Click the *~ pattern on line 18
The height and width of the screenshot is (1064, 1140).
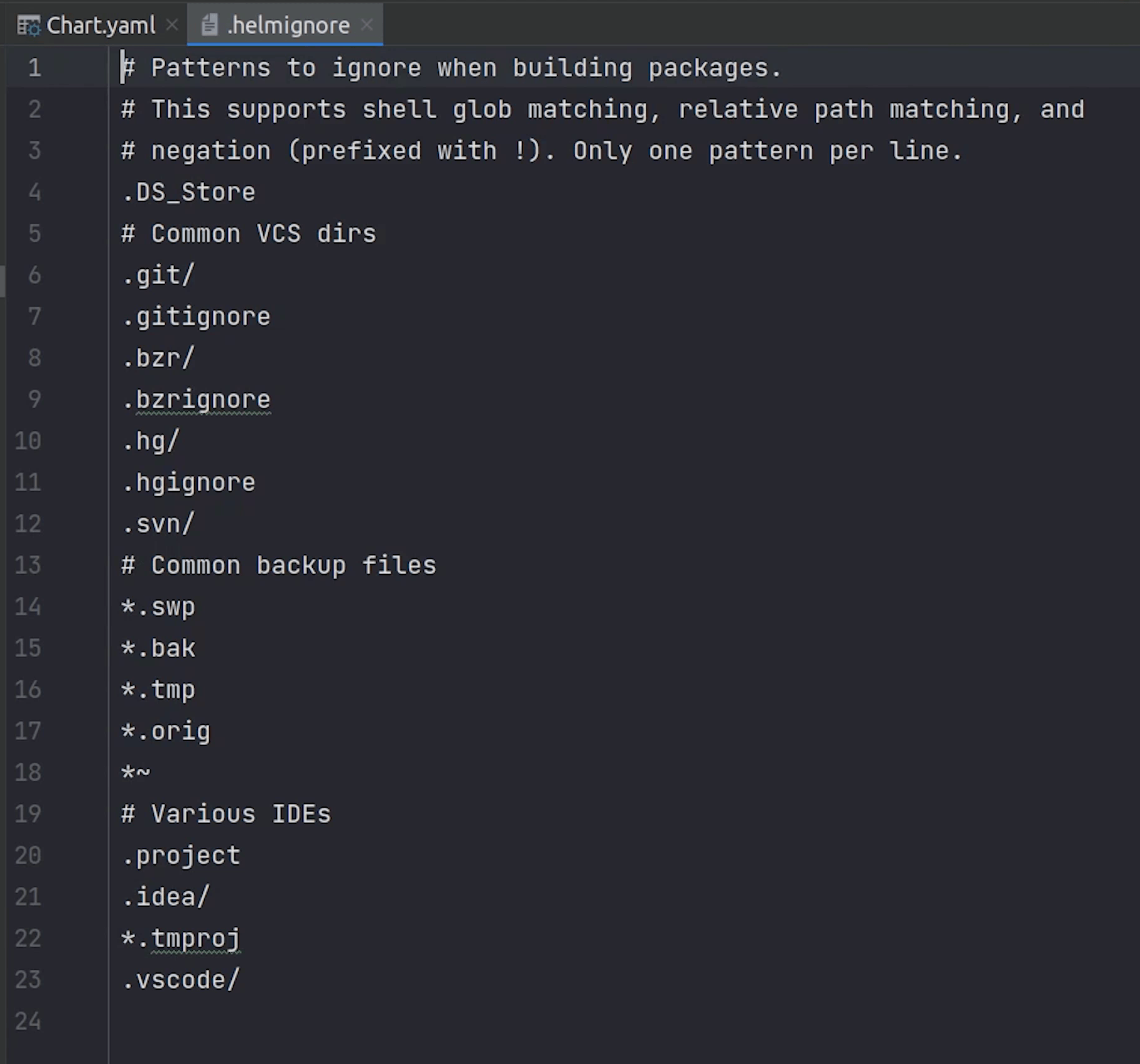tap(136, 773)
